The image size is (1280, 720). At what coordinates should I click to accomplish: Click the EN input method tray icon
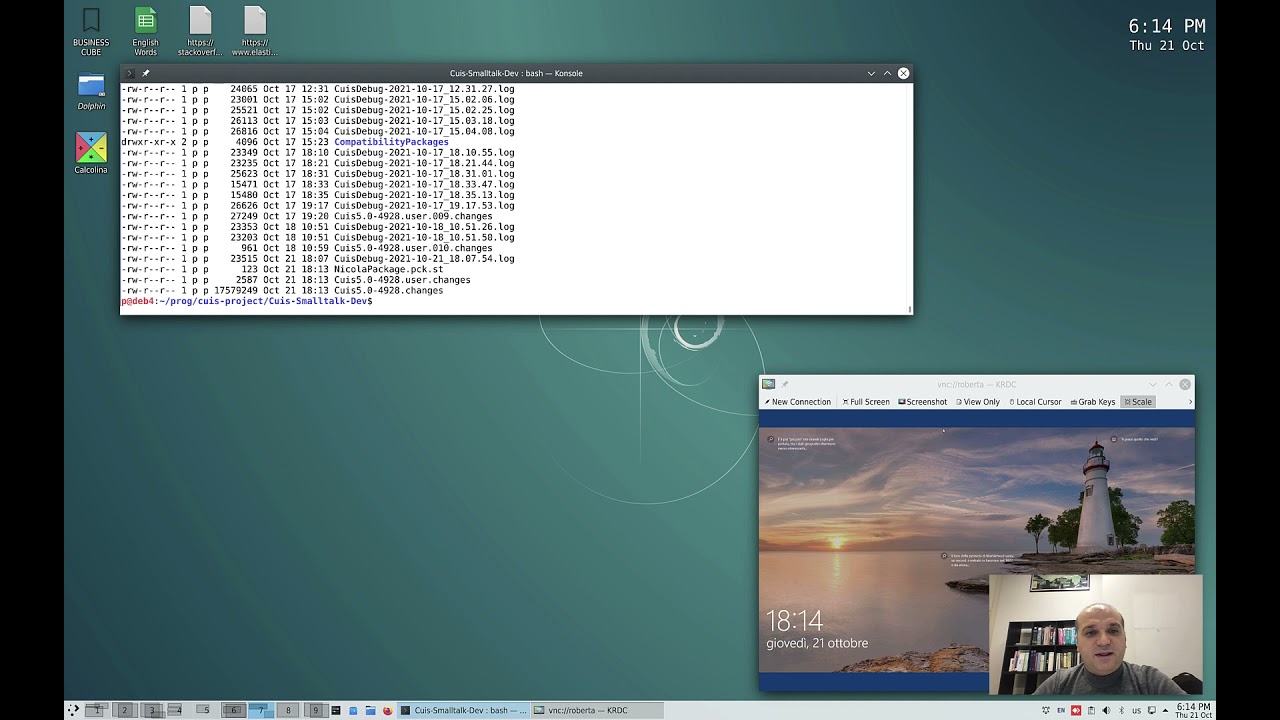click(1061, 710)
